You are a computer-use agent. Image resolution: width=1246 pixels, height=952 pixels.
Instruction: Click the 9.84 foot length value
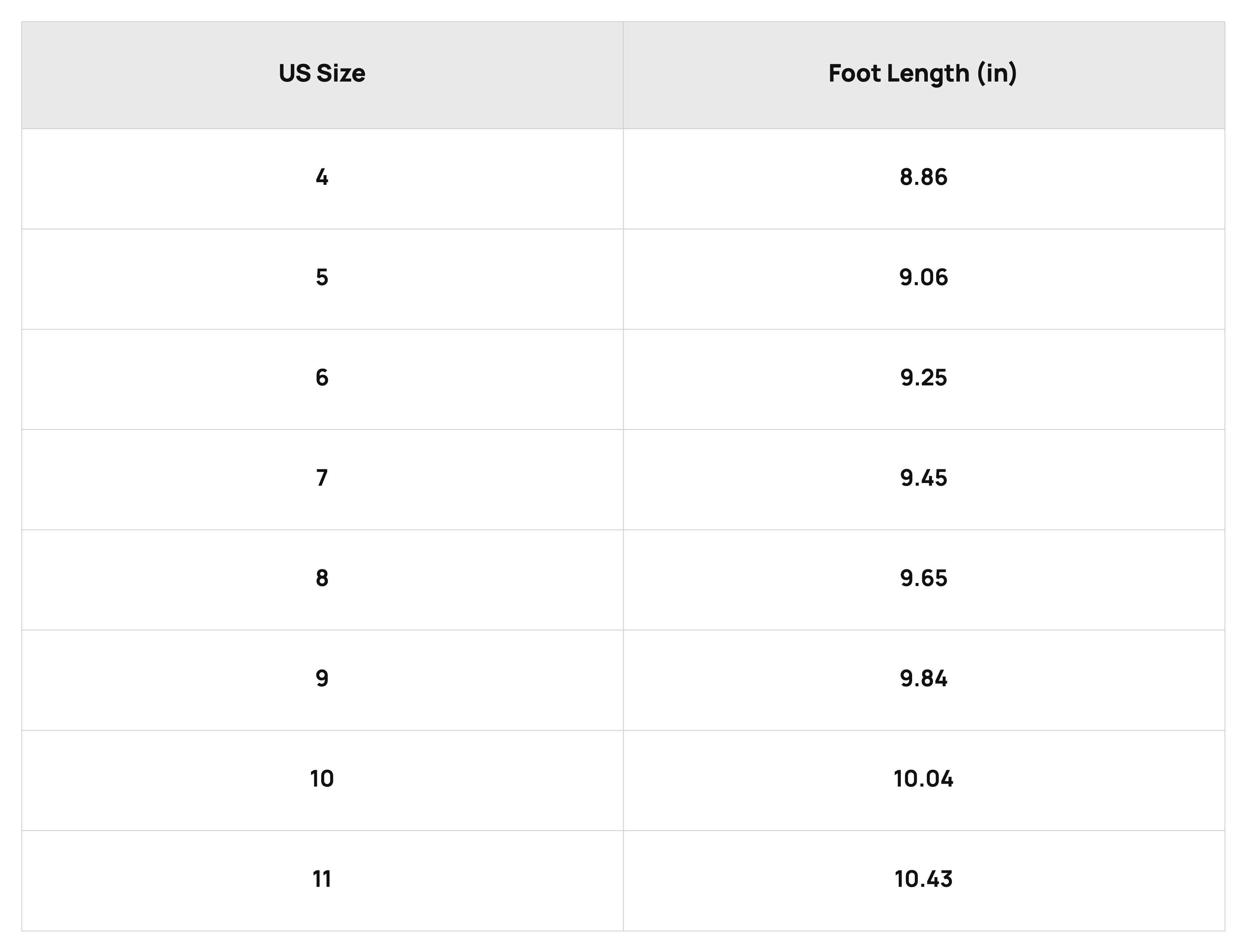click(x=923, y=679)
